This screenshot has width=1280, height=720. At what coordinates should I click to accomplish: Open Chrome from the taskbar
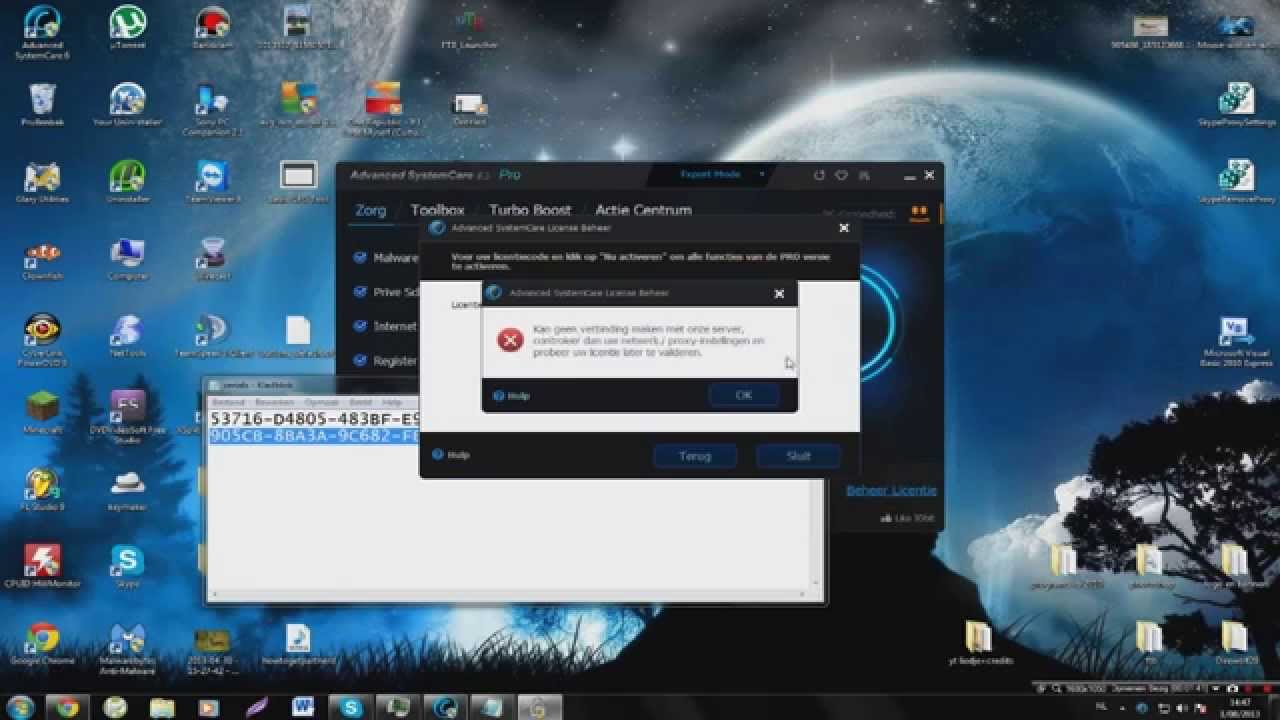68,707
